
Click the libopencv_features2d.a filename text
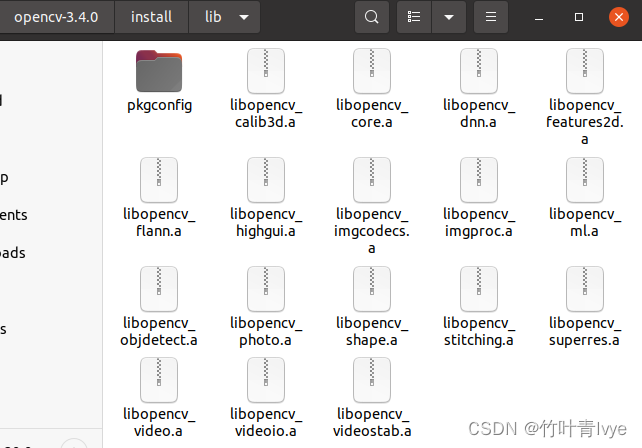585,122
